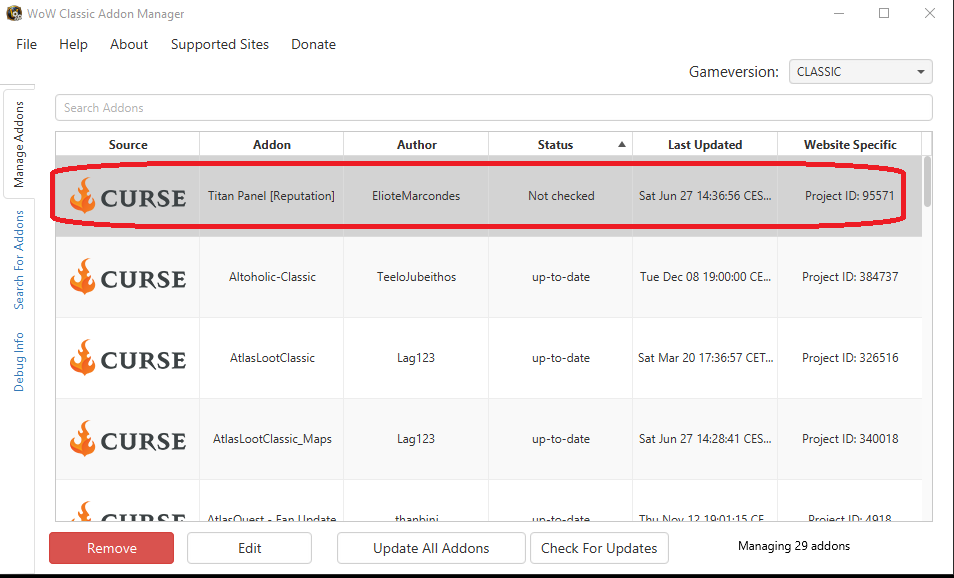Click the Search Addons input field
The height and width of the screenshot is (578, 954).
tap(493, 108)
